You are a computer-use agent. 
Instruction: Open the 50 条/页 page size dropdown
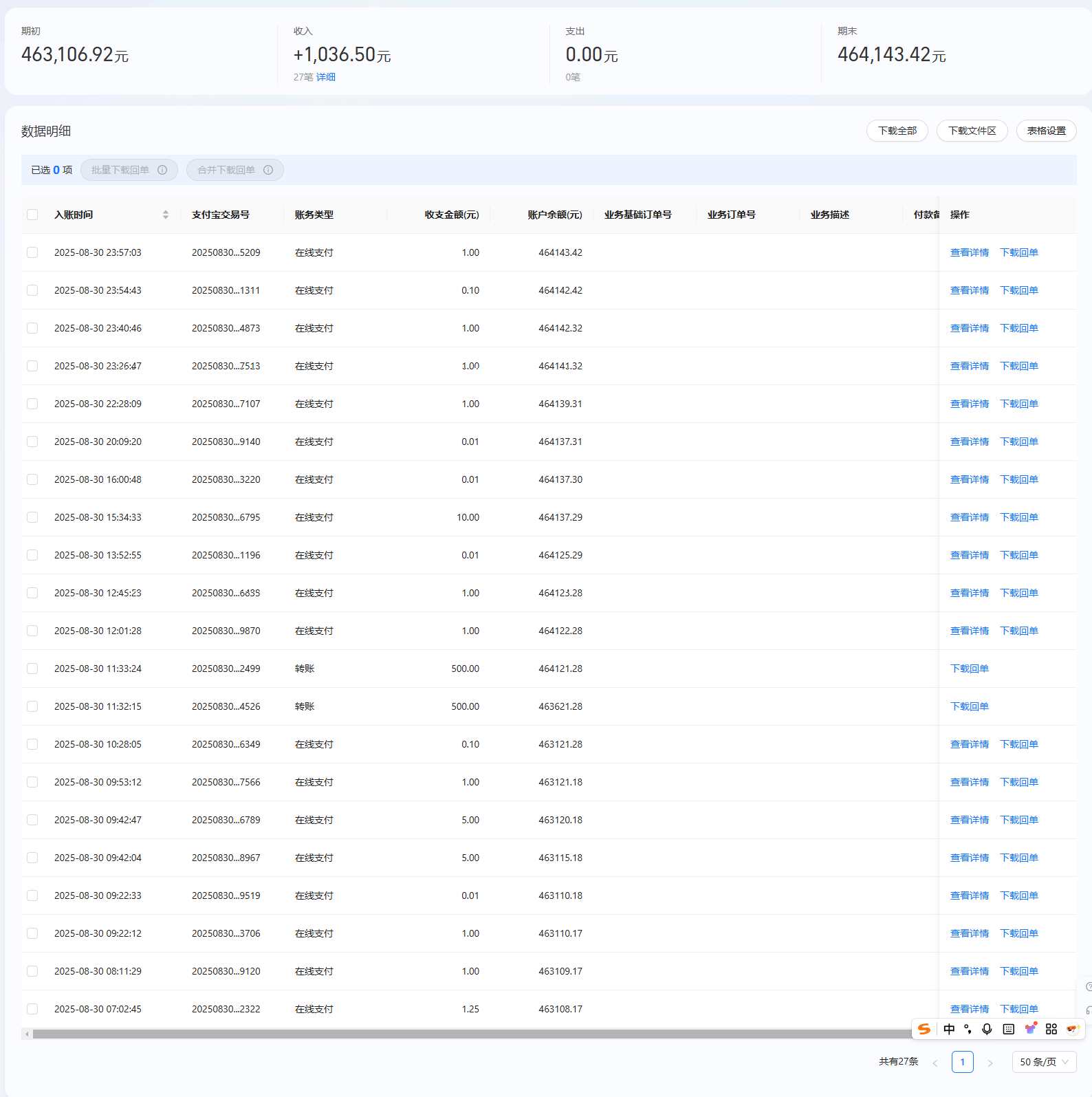point(1044,1062)
